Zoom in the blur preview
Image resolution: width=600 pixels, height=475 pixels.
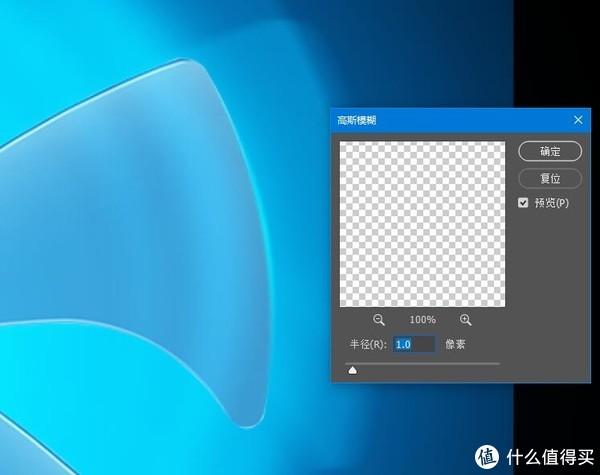tap(465, 320)
